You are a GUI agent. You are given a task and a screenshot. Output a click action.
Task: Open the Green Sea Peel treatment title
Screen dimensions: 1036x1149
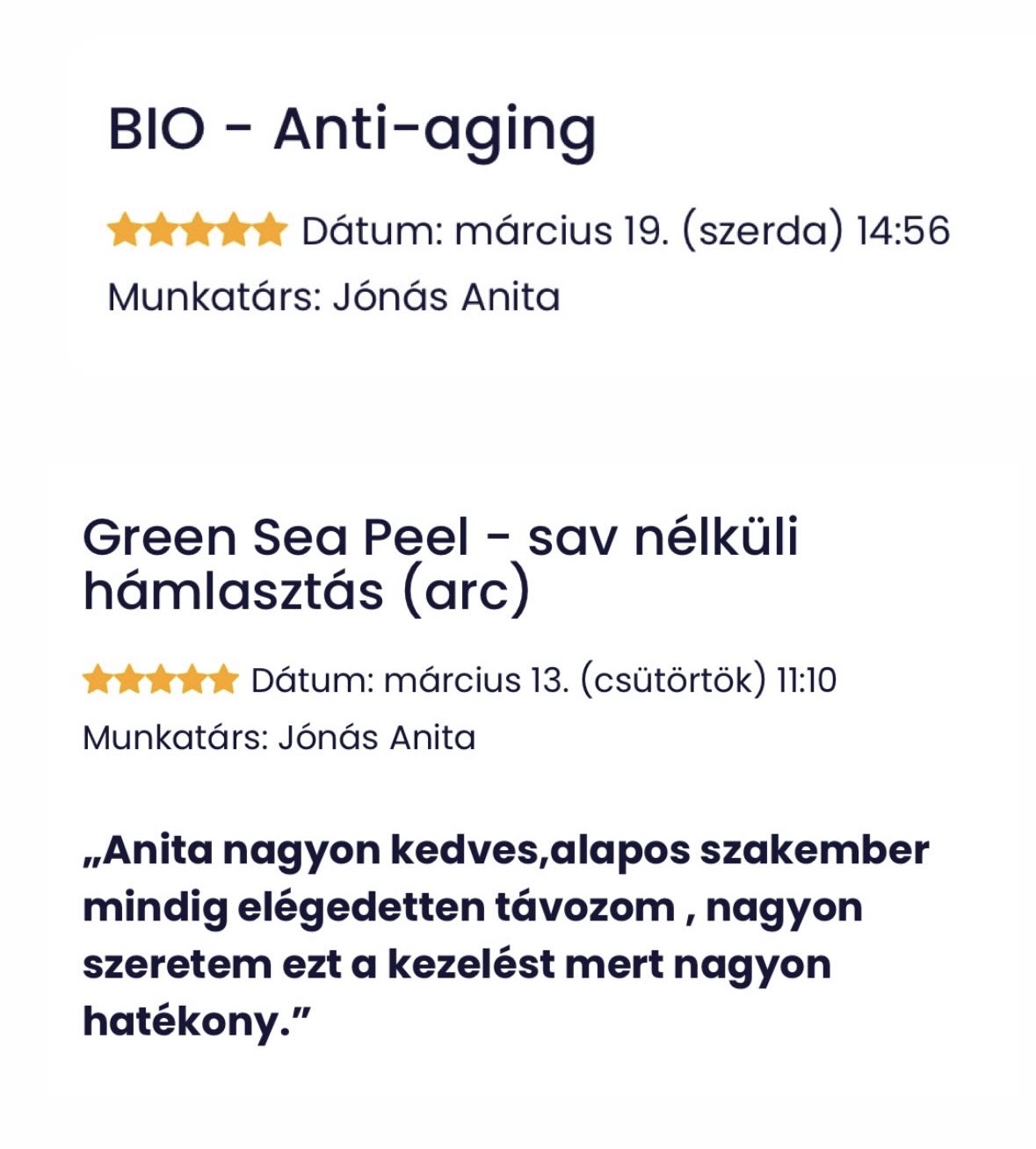(439, 563)
